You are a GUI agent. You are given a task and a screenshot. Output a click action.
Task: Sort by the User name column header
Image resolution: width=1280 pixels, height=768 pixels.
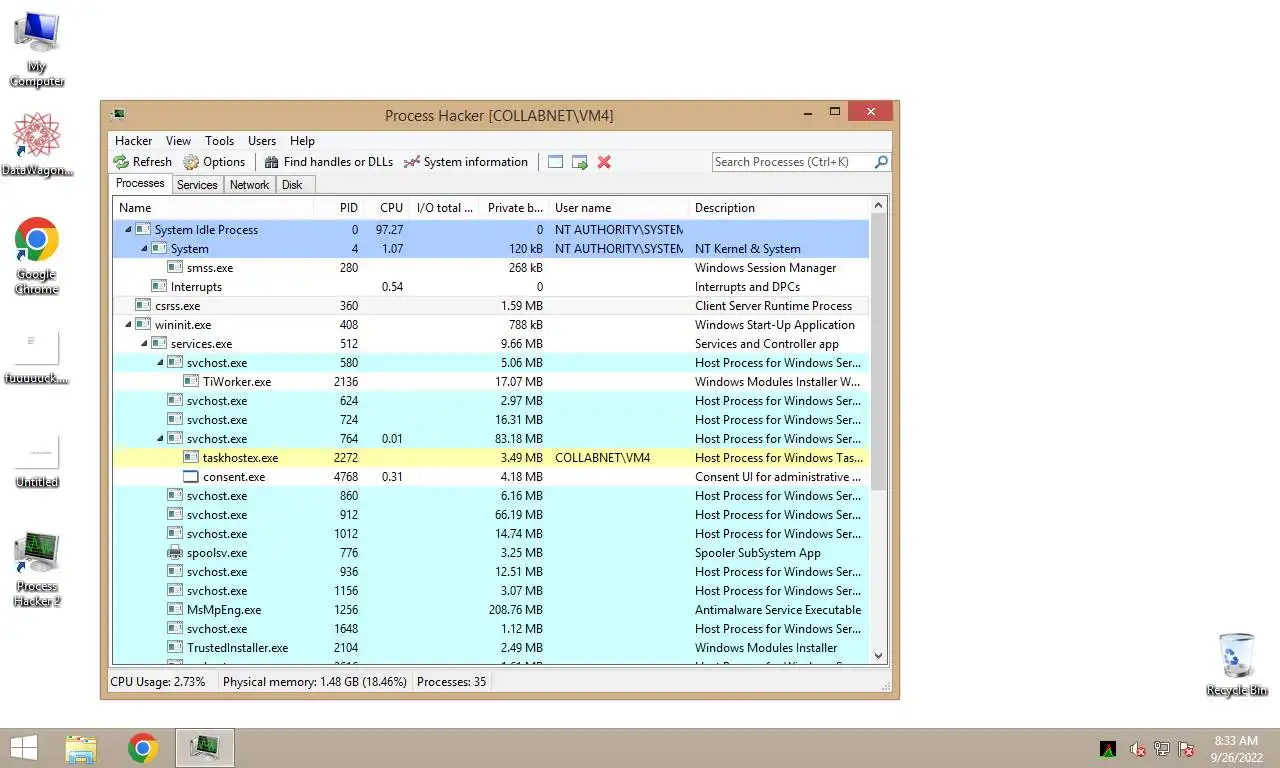tap(620, 208)
